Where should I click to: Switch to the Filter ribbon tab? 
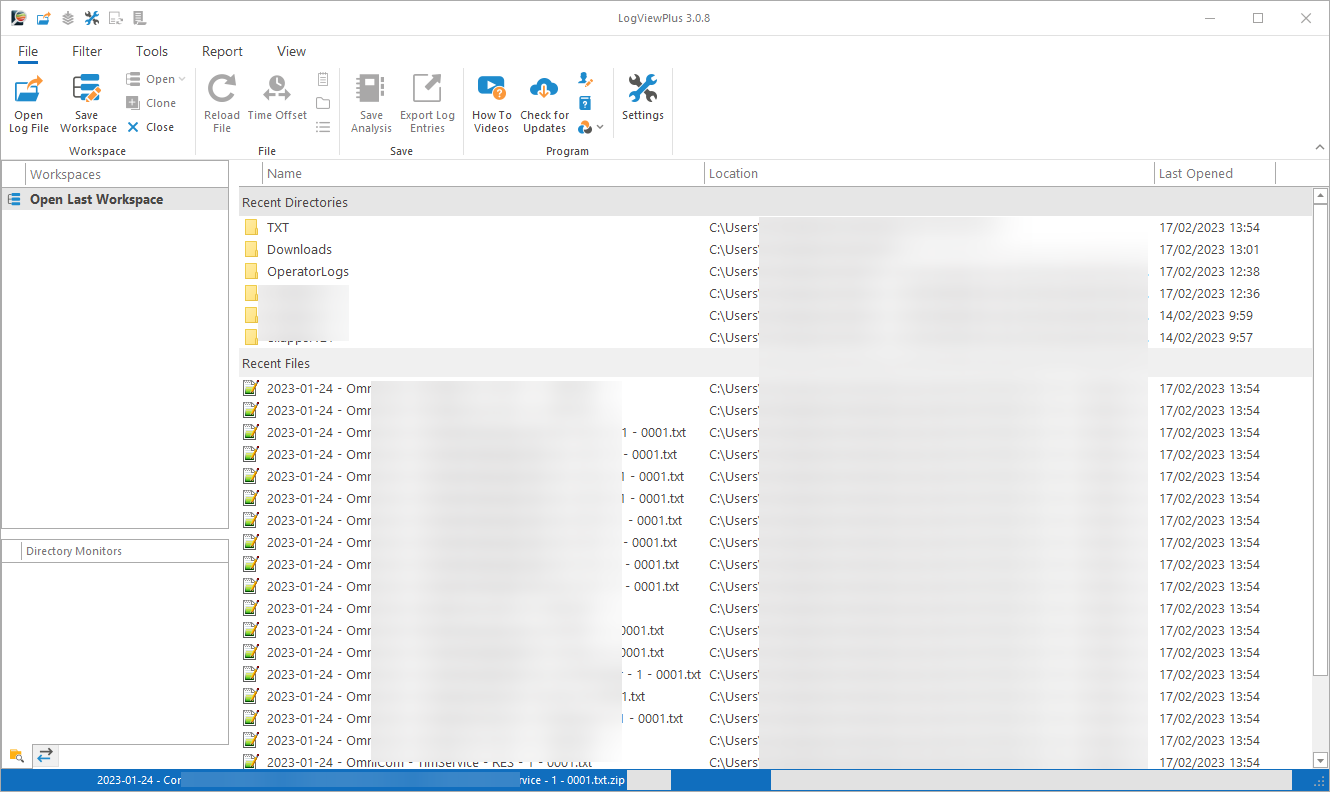click(x=87, y=51)
